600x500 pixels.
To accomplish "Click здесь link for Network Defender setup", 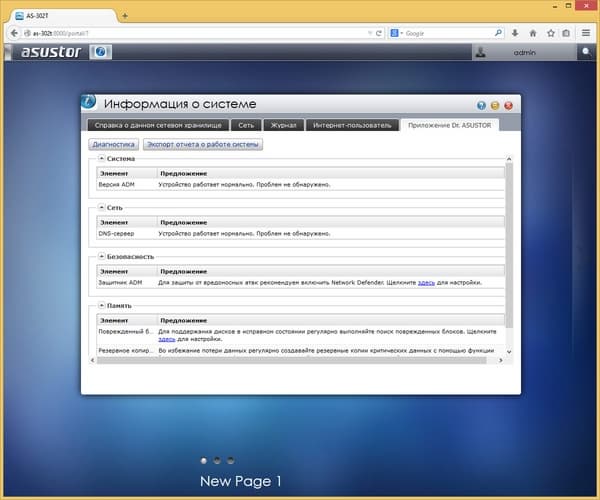I will coord(426,283).
